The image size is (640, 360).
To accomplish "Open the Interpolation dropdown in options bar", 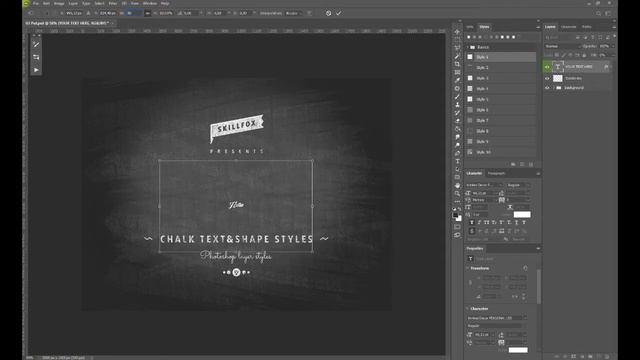I will 293,13.
